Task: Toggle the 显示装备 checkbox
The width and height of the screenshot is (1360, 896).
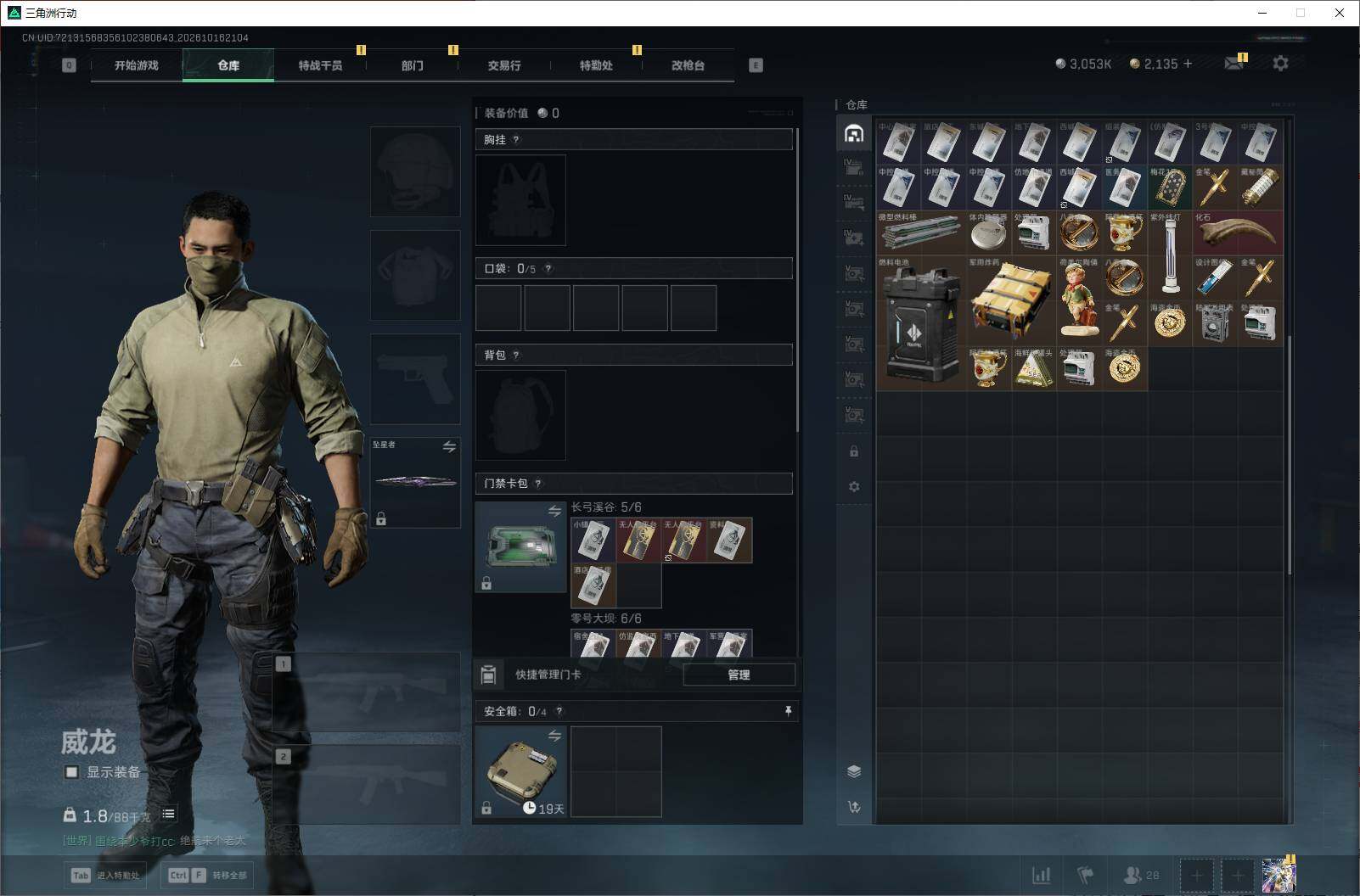Action: [72, 772]
